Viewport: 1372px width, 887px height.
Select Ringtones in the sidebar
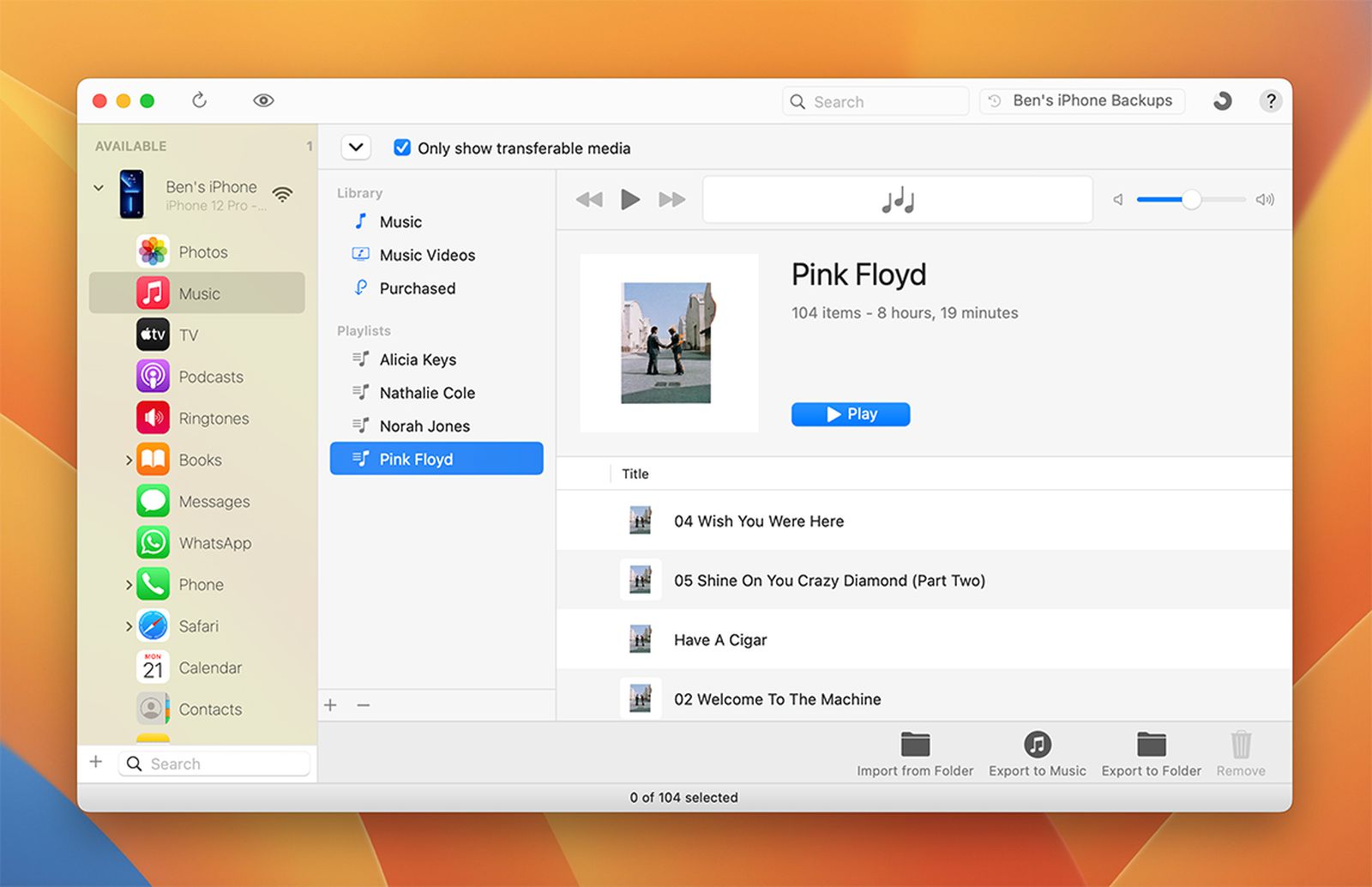(214, 419)
